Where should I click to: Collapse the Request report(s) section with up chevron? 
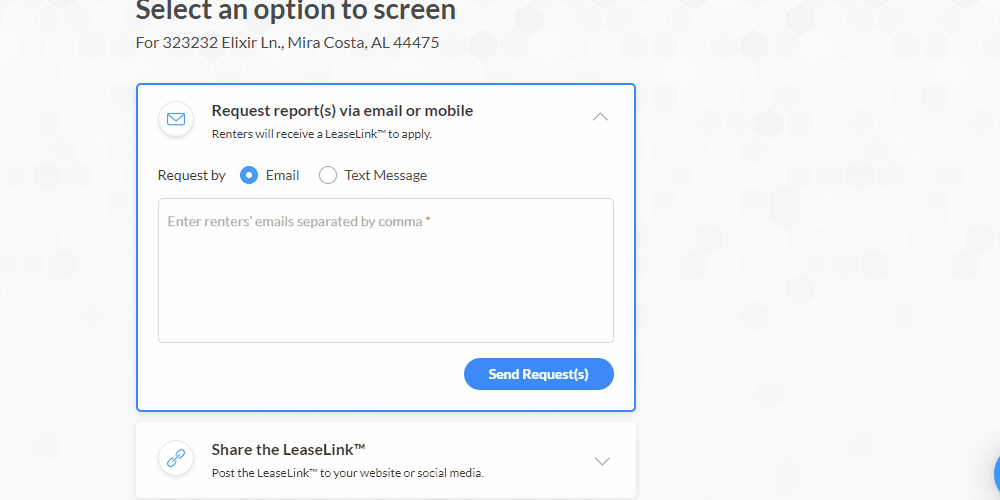pyautogui.click(x=600, y=117)
